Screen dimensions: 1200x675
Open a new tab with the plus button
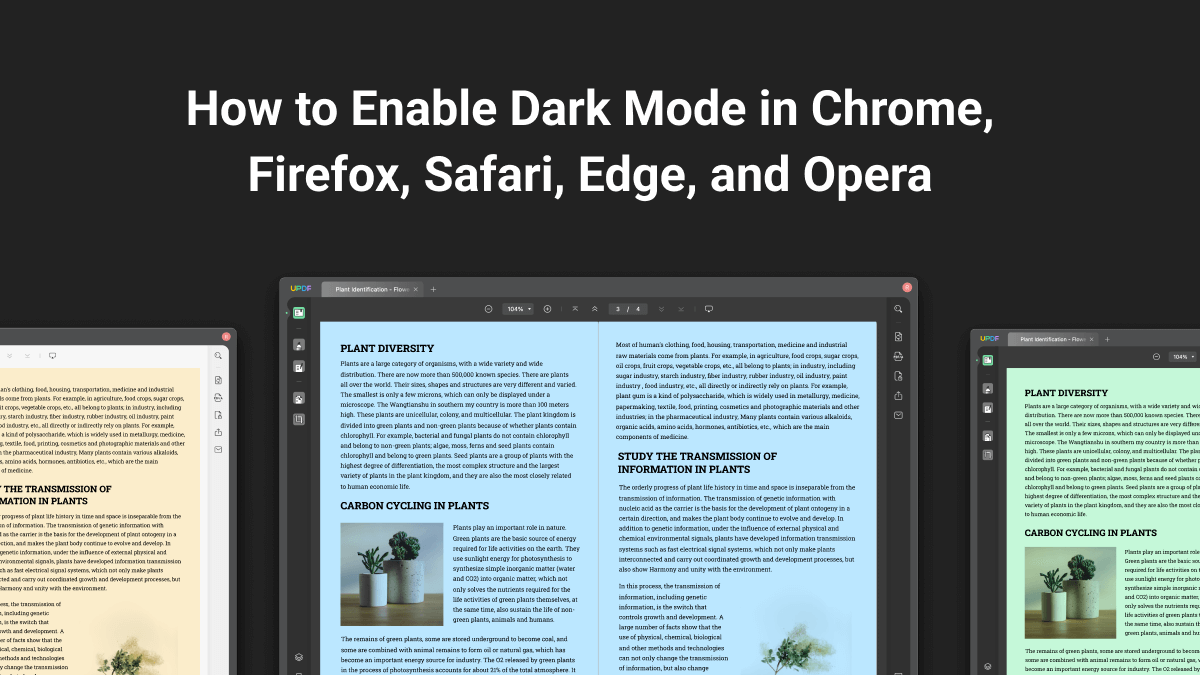433,289
